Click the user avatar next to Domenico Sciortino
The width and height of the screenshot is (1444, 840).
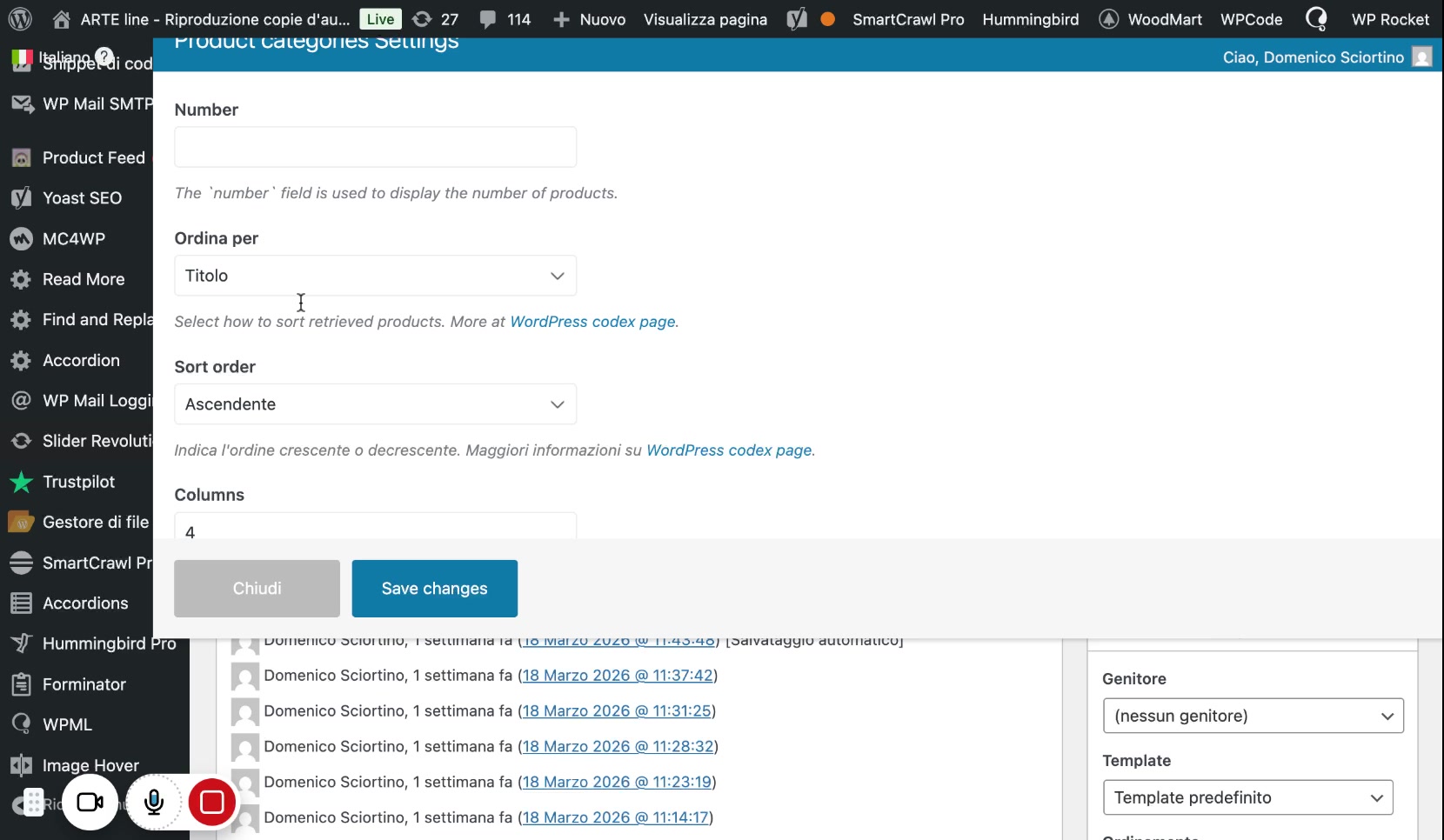click(1421, 57)
